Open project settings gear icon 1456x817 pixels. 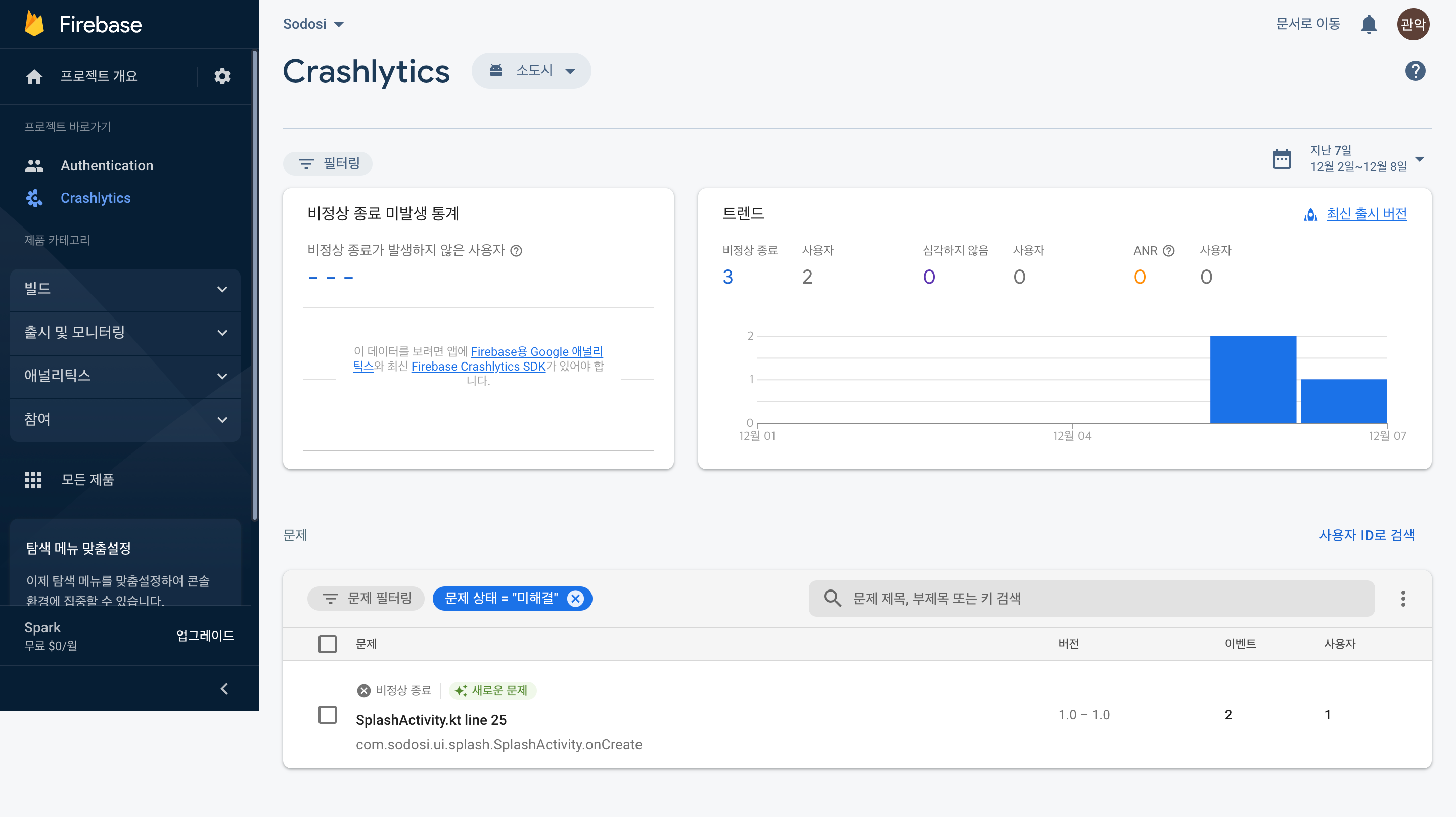pyautogui.click(x=222, y=76)
